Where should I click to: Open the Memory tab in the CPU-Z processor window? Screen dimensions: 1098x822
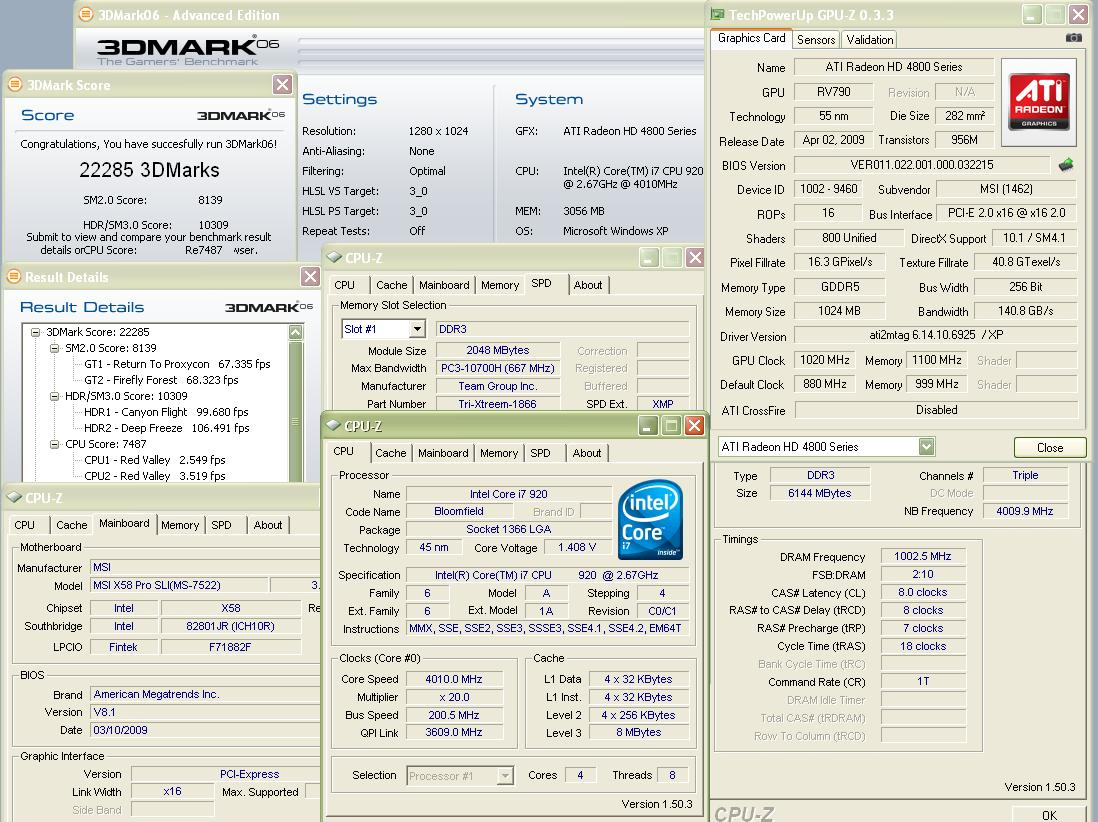tap(499, 454)
